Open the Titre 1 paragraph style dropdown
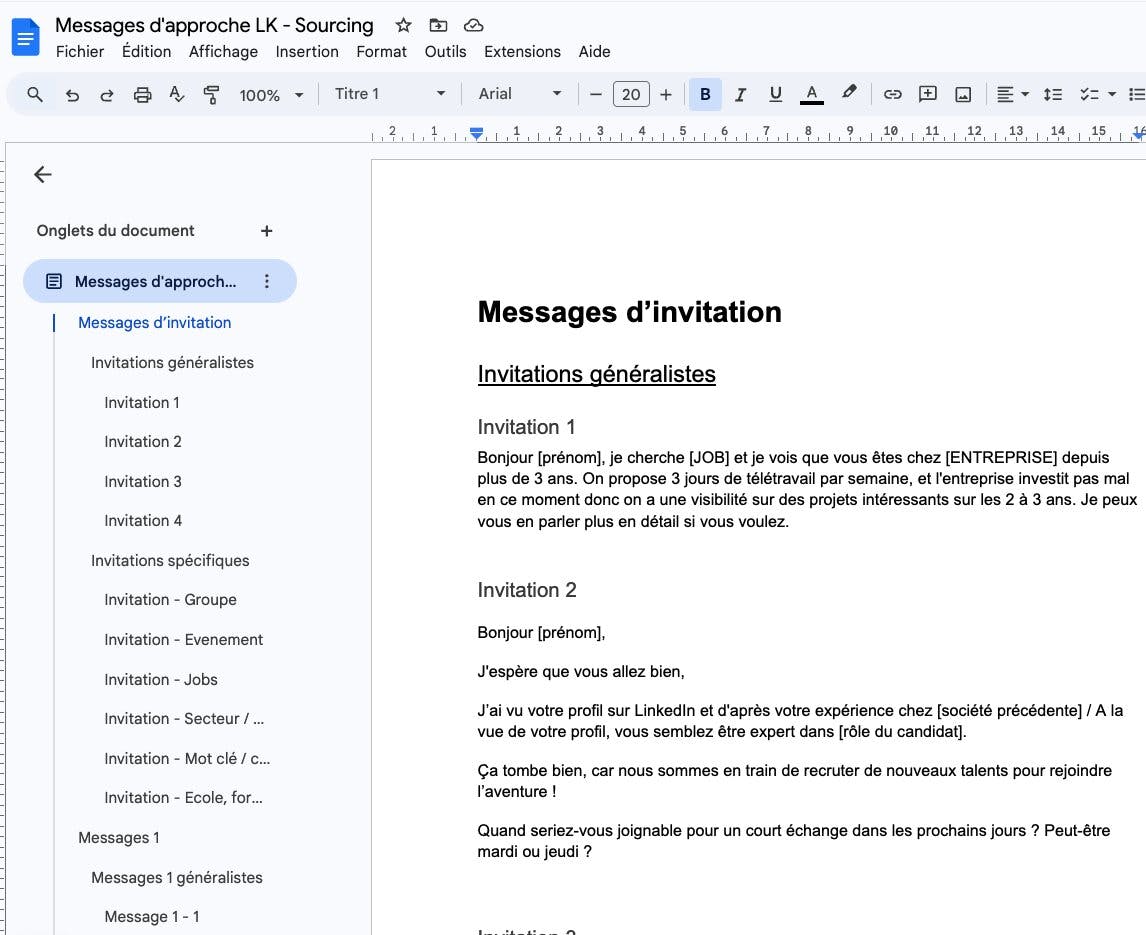The width and height of the screenshot is (1146, 935). point(389,94)
